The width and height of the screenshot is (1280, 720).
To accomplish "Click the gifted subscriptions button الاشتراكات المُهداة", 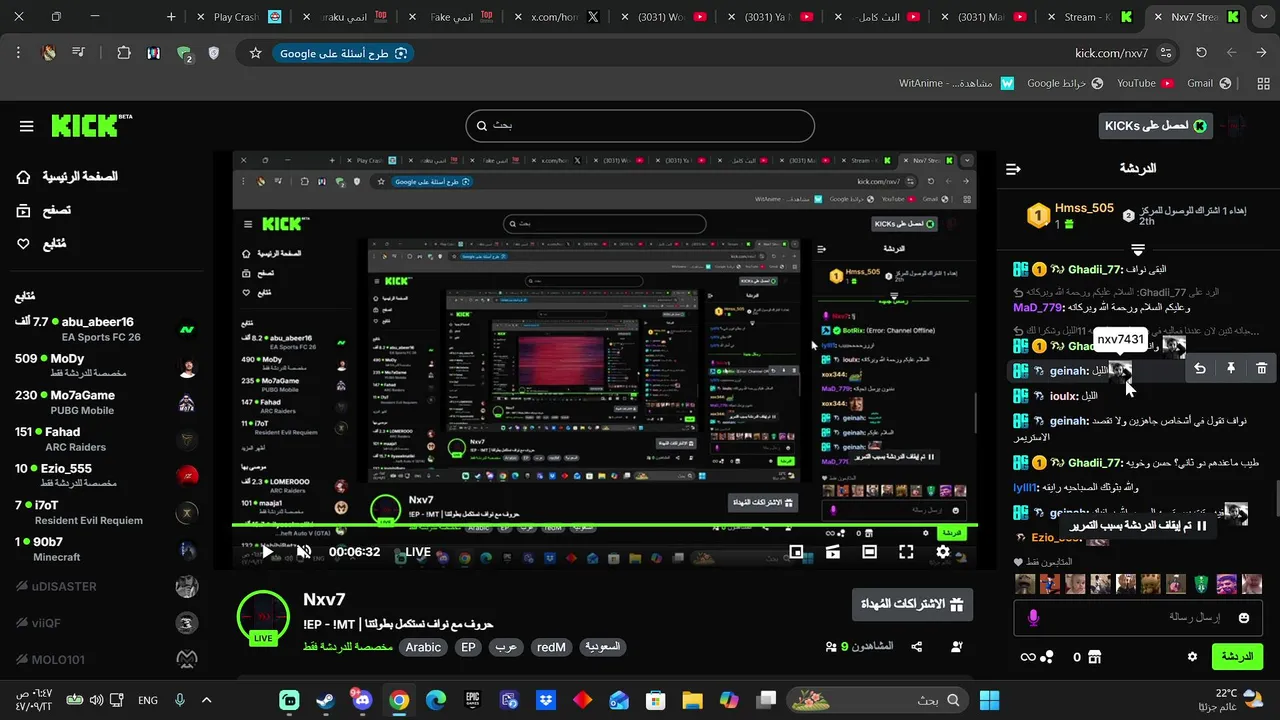I will click(912, 604).
